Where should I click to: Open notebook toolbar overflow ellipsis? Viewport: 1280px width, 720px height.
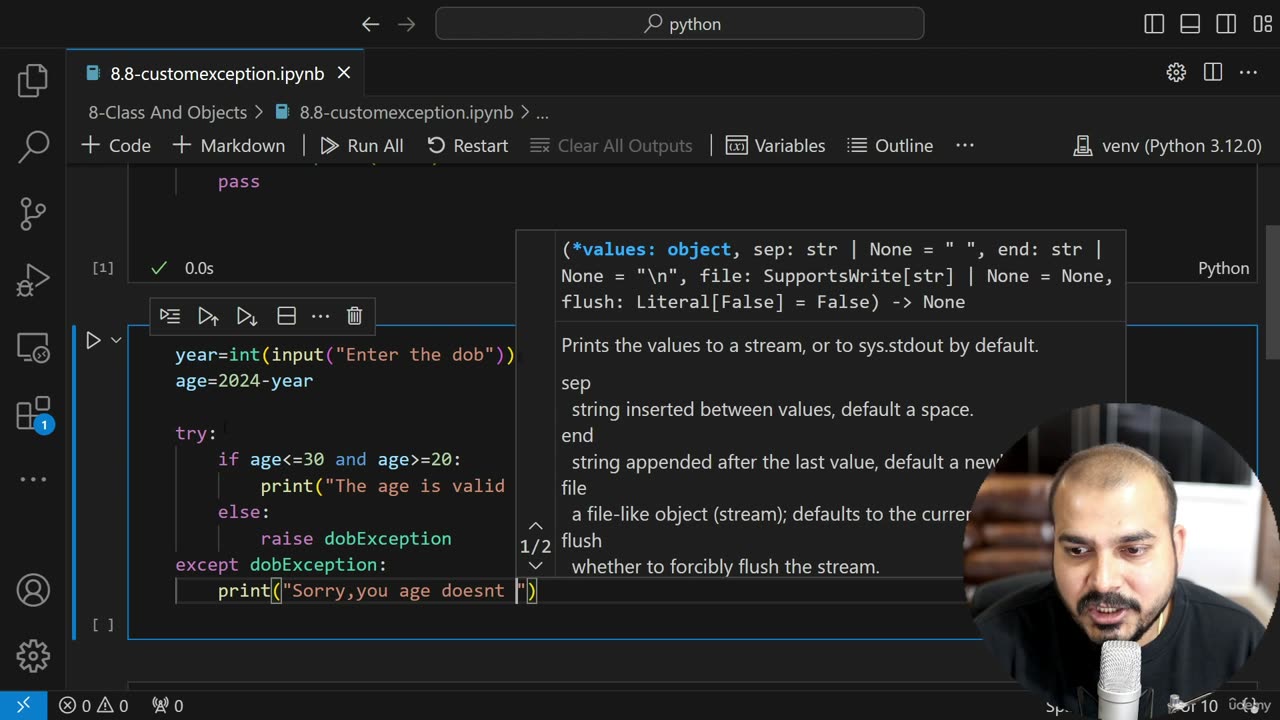pos(965,145)
